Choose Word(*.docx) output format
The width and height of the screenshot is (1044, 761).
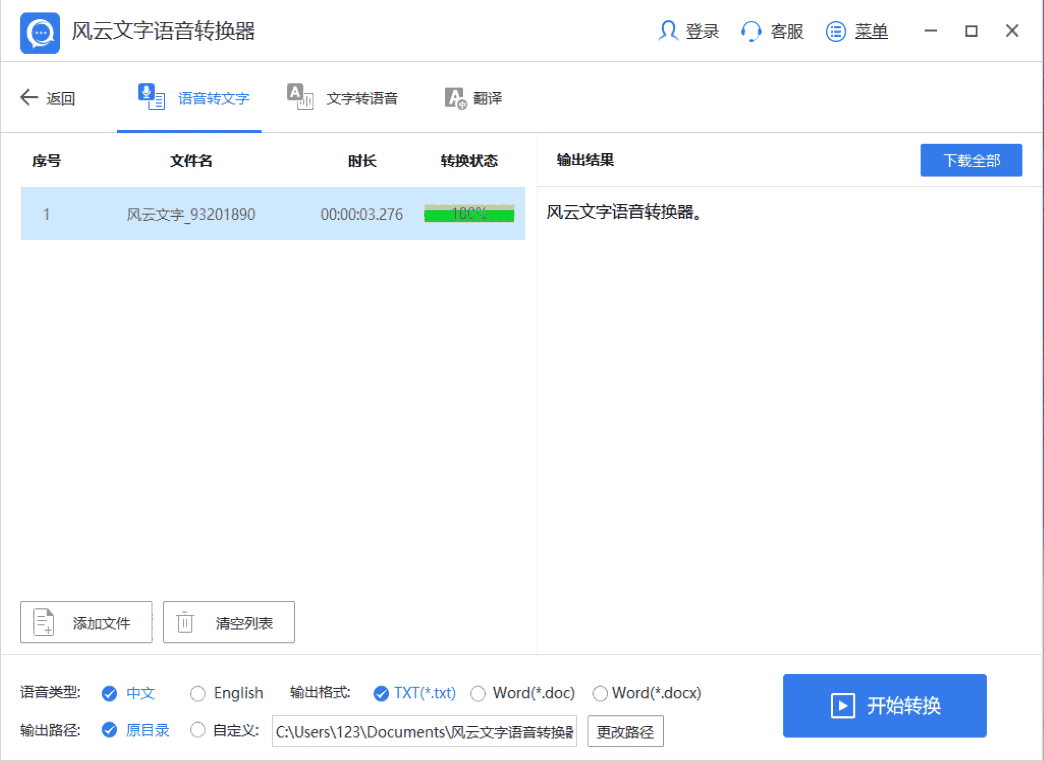pos(600,693)
